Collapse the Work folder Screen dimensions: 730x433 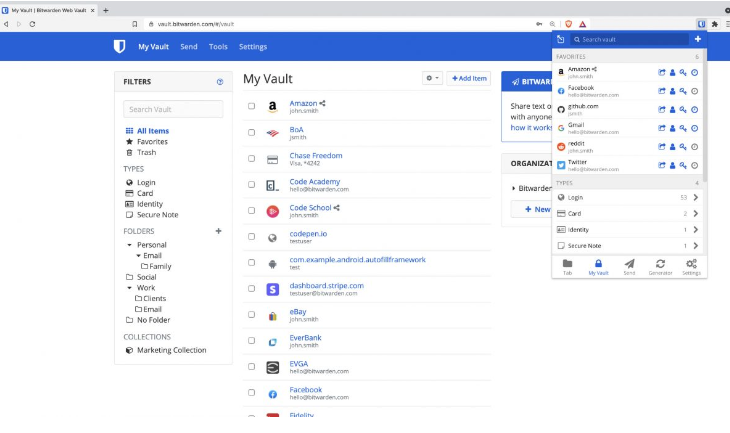(129, 288)
